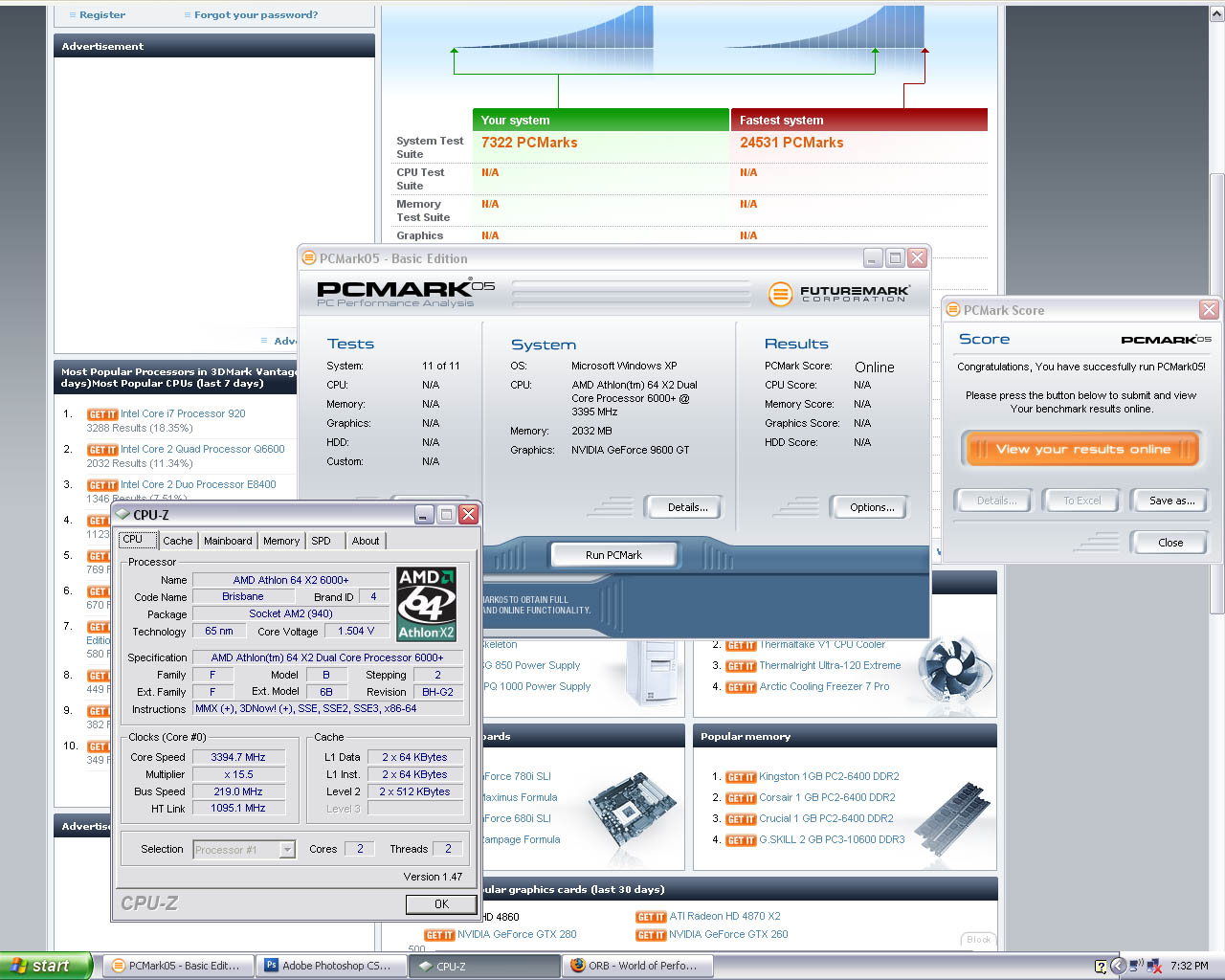Click the system clock showing 7:32 PM
Screen dimensions: 1225x980
tap(1189, 967)
